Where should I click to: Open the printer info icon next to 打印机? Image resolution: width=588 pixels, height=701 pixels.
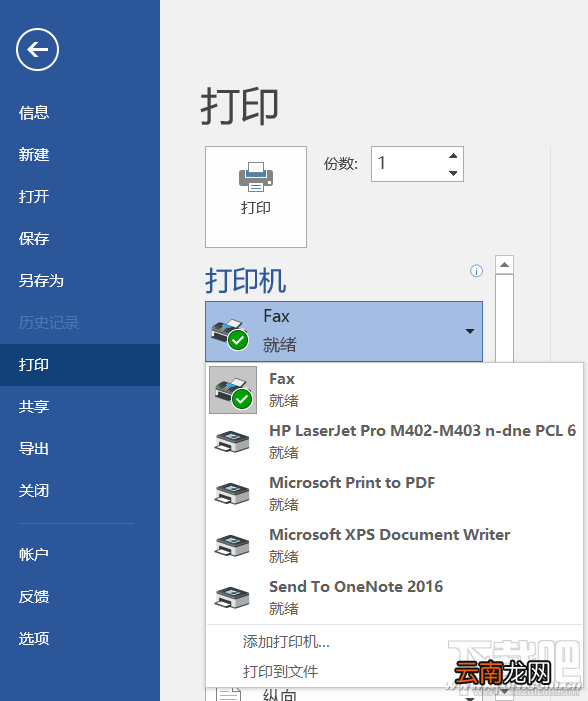[x=476, y=271]
